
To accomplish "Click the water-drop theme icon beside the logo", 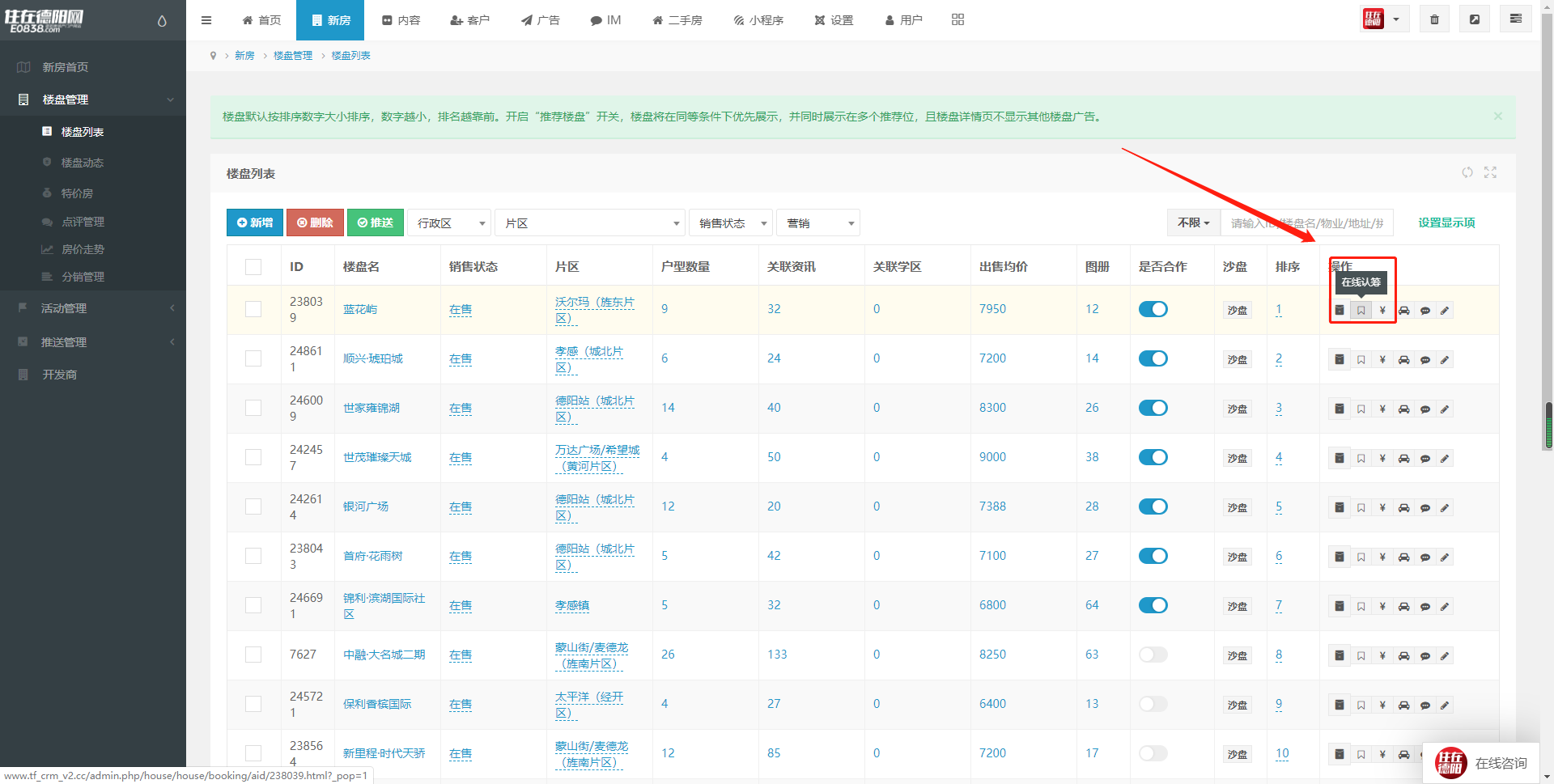I will click(x=162, y=21).
